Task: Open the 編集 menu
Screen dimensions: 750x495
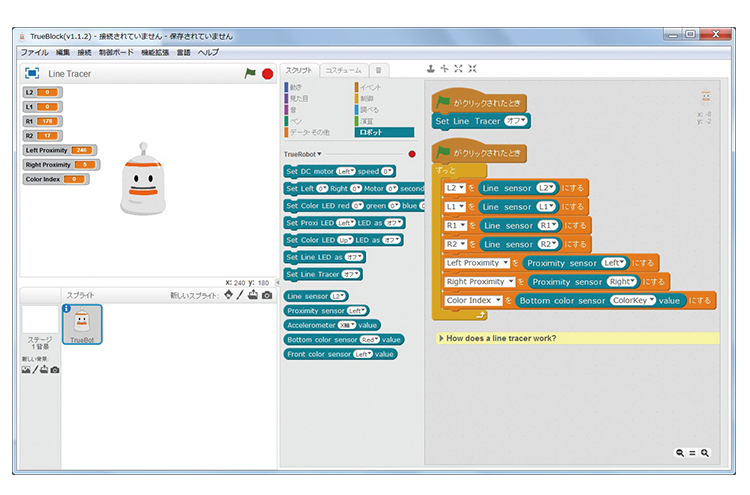Action: [63, 52]
